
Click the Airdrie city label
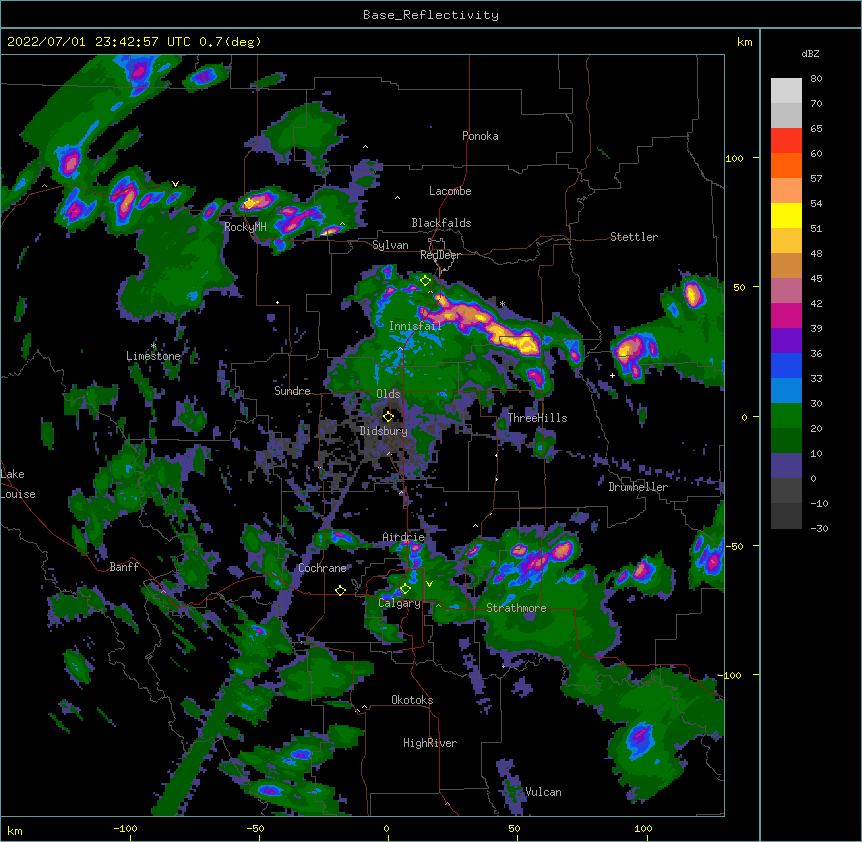(x=403, y=537)
